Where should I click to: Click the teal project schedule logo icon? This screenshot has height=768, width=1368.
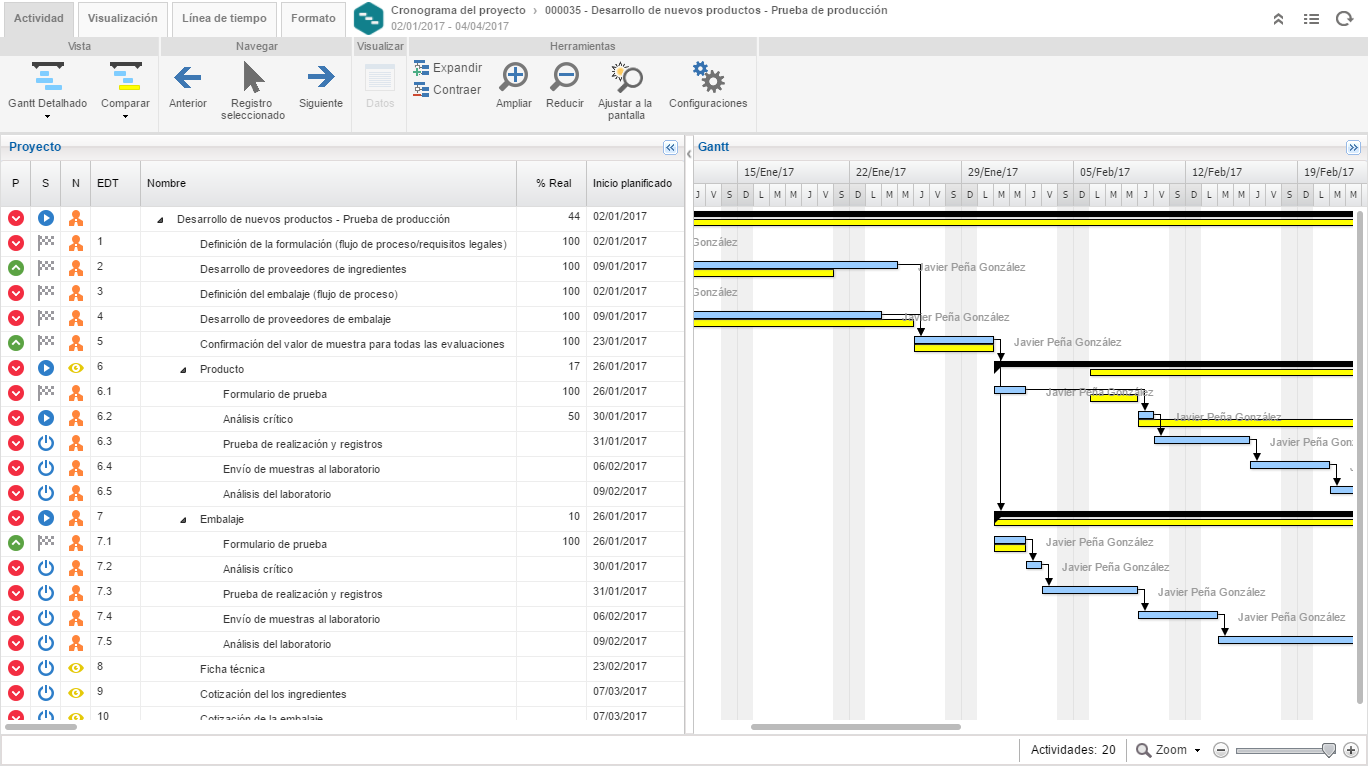pyautogui.click(x=369, y=18)
